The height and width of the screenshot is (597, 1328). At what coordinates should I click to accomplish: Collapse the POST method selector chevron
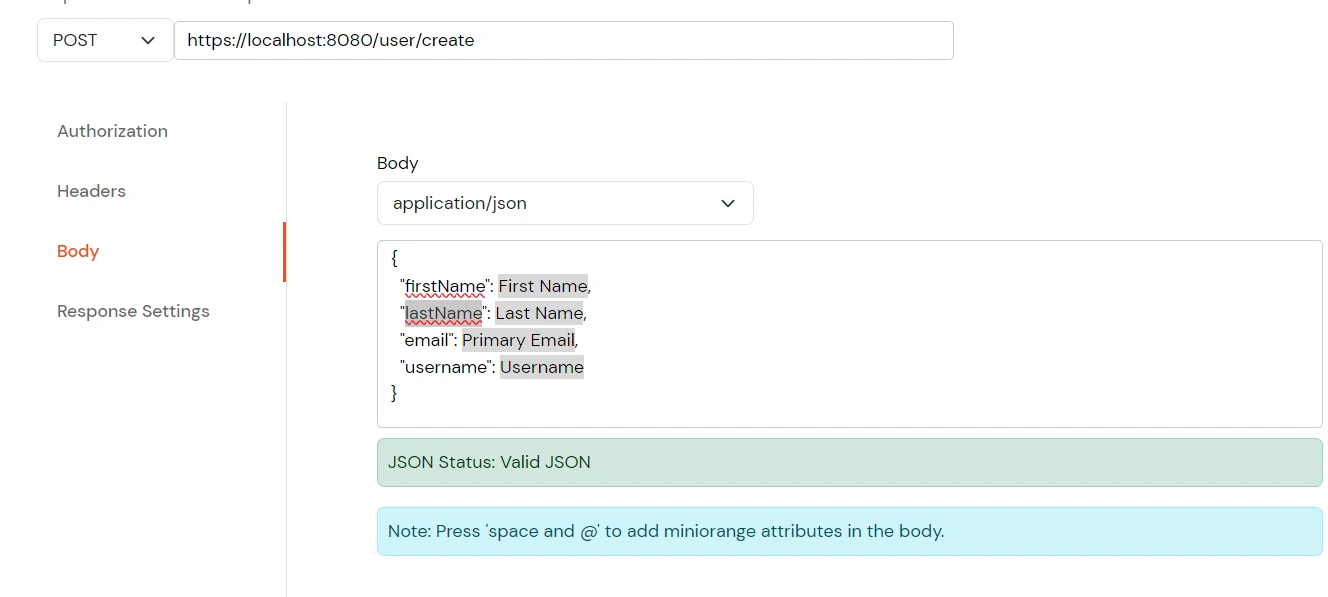(147, 40)
